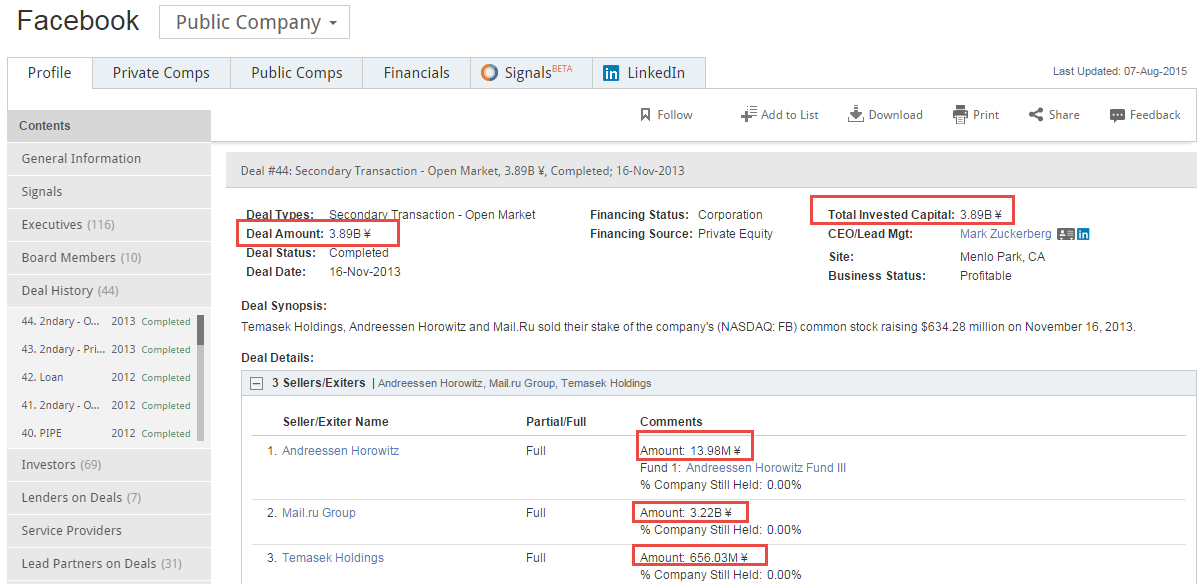Select Signals in the Contents sidebar
Image resolution: width=1201 pixels, height=584 pixels.
click(x=109, y=192)
